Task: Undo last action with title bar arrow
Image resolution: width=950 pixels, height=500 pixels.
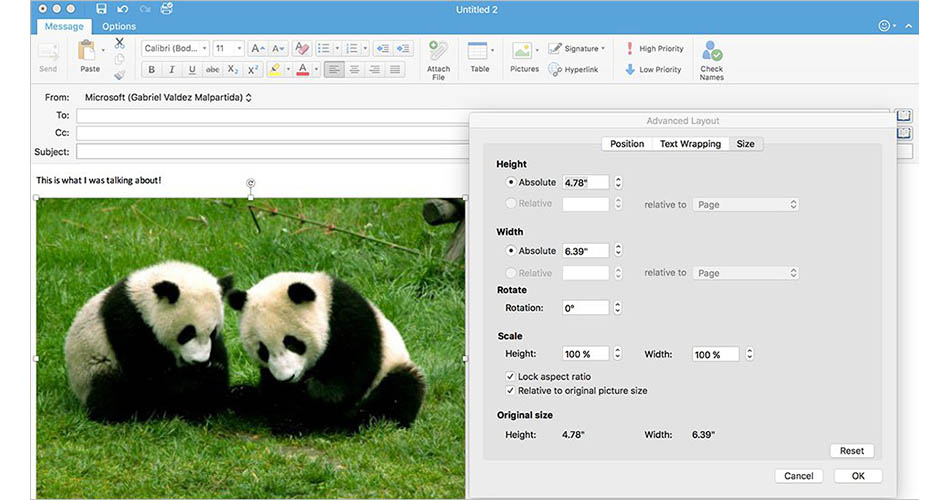Action: click(123, 9)
